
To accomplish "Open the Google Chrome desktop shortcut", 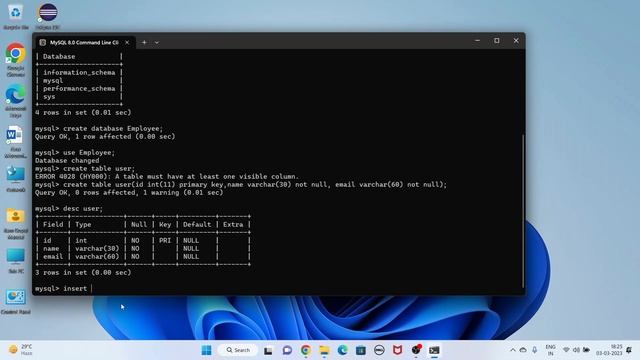I will point(16,60).
